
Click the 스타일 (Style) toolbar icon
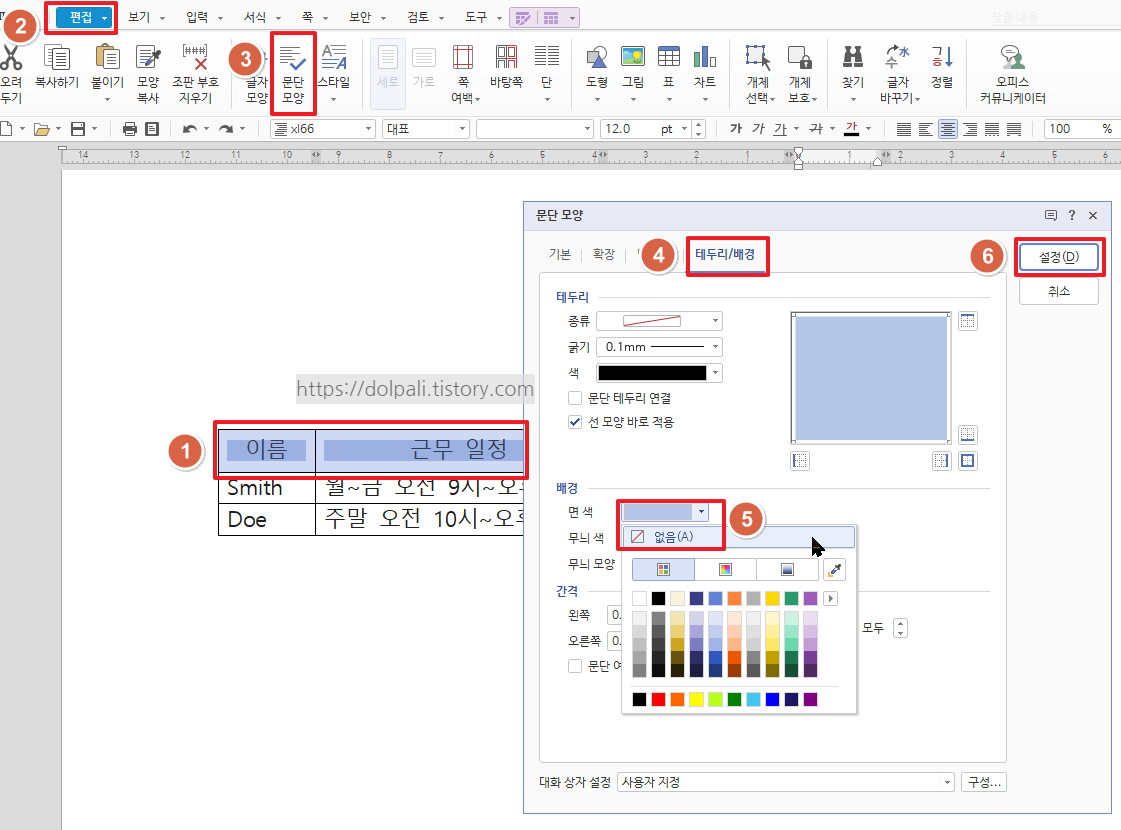335,72
